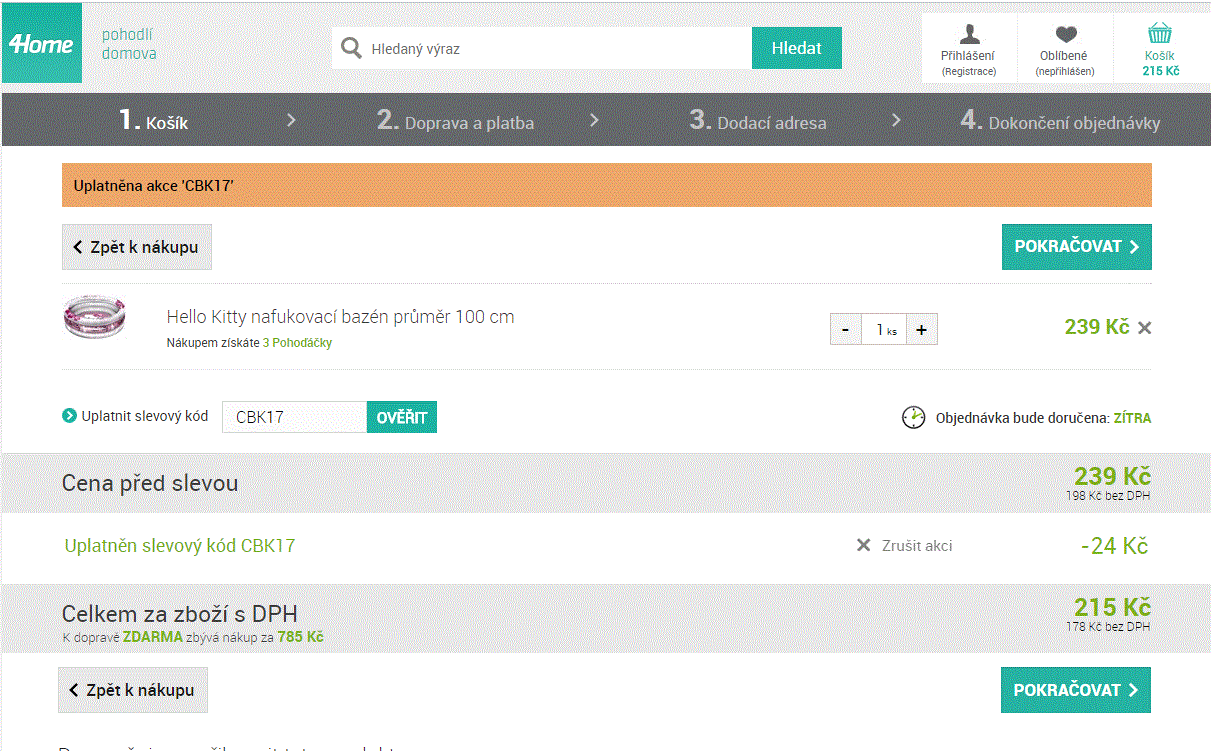This screenshot has width=1211, height=751.
Task: Open Oblíbené favorites heart icon
Action: coord(1065,34)
